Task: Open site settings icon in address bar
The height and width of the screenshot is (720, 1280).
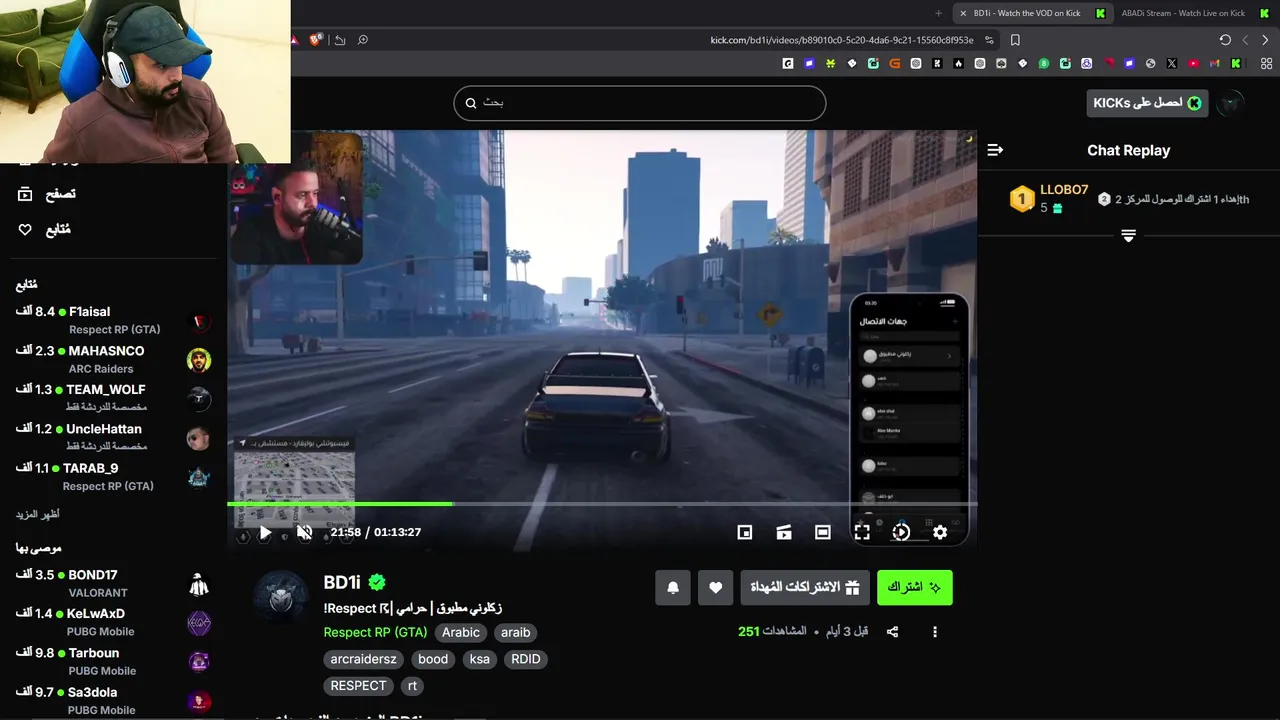Action: (x=990, y=40)
